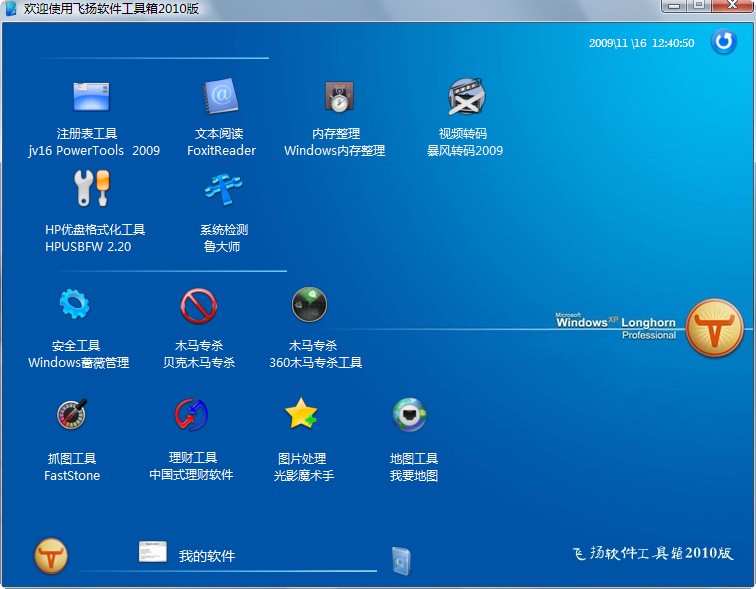Maximize the 飞扬软件工具箱 window

pos(699,5)
